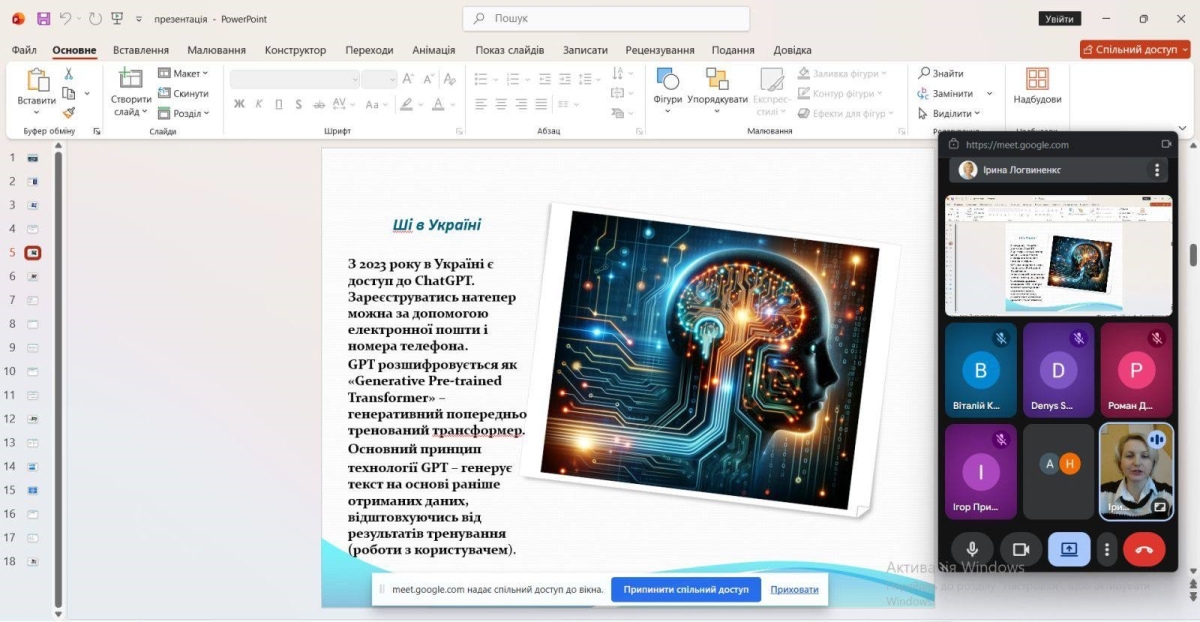Click the Cut scissors icon

coord(69,74)
